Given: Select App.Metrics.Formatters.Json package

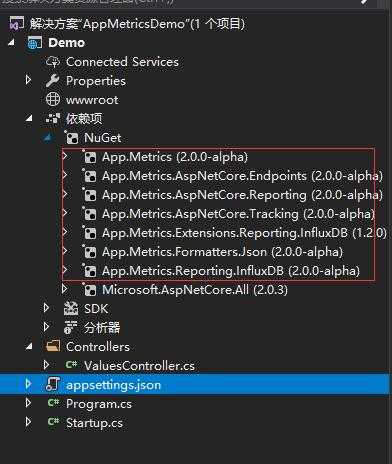Looking at the screenshot, I should (x=222, y=252).
